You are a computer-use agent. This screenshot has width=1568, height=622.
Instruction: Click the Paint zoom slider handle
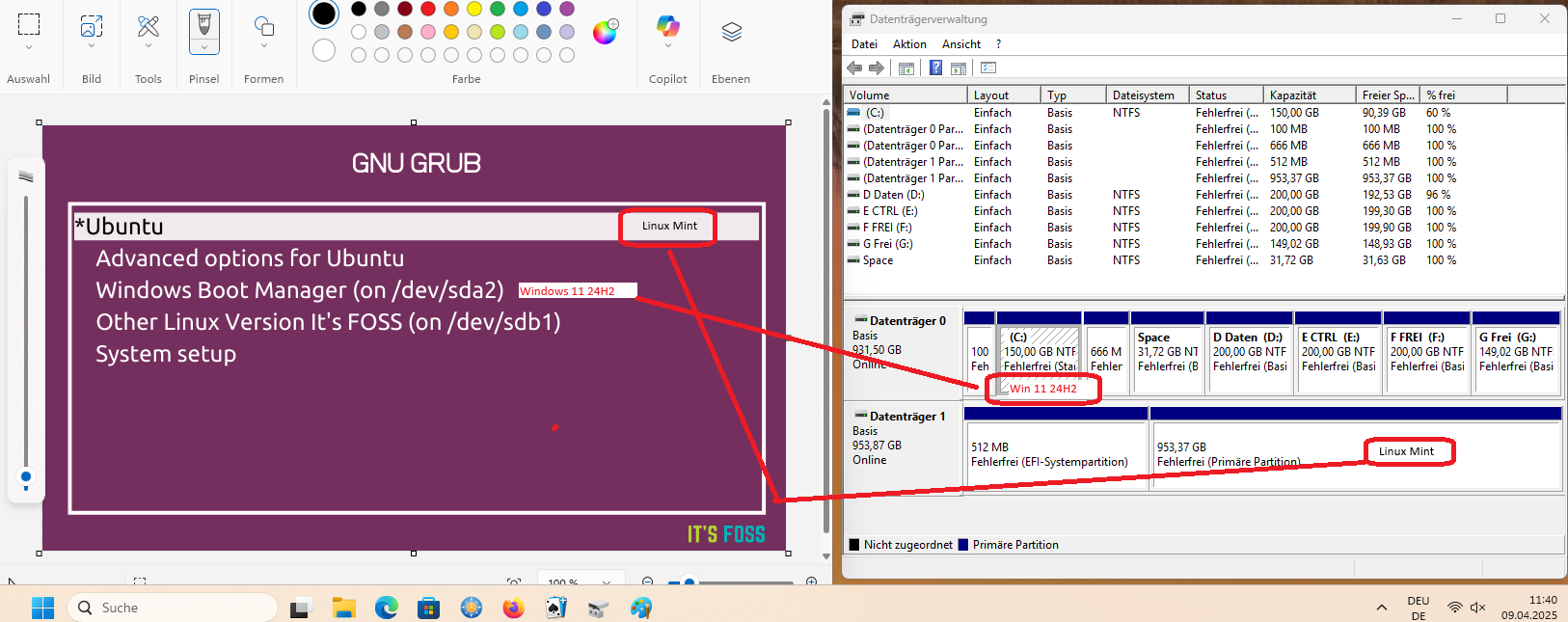tap(689, 582)
